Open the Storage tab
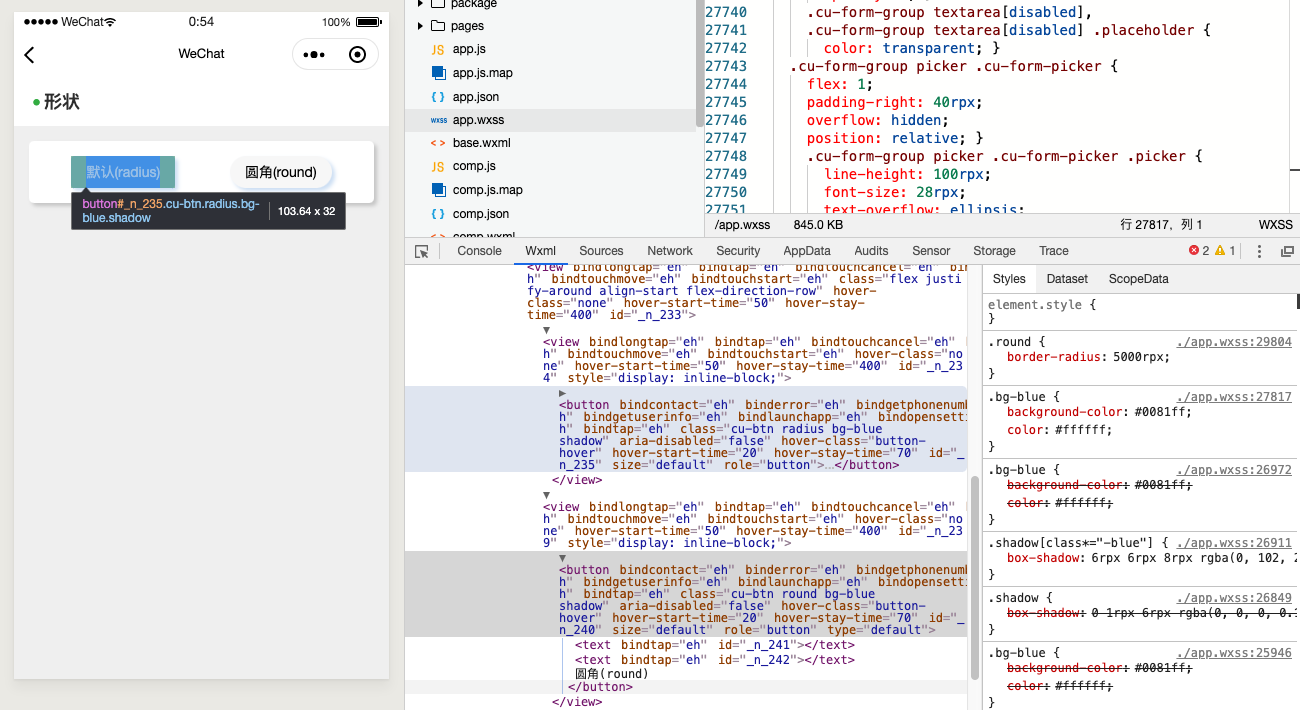1300x710 pixels. point(994,251)
